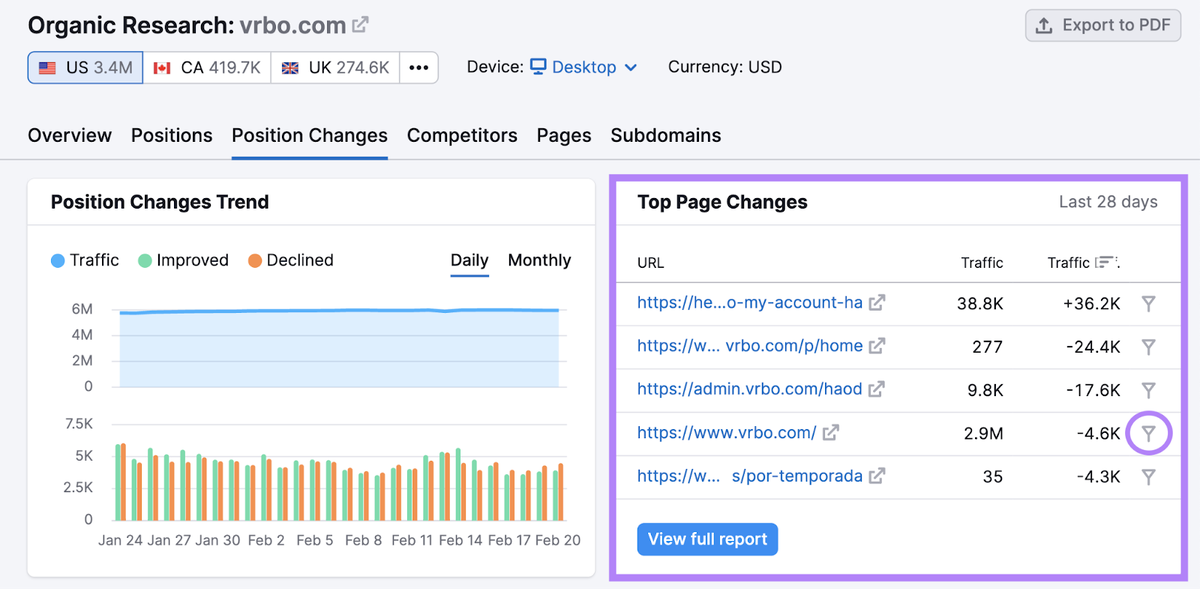Screen dimensions: 1200x589
Task: Switch chart to Monthly view
Action: pos(539,260)
